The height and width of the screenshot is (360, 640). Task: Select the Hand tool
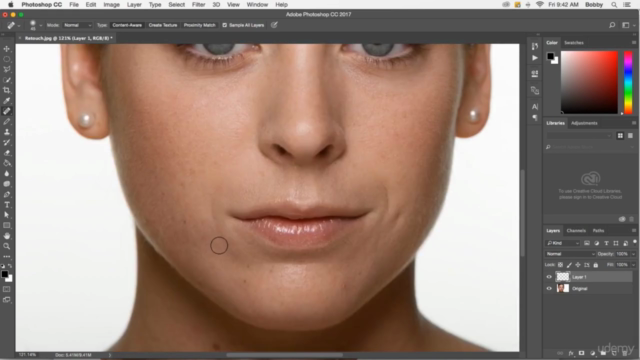[x=7, y=236]
